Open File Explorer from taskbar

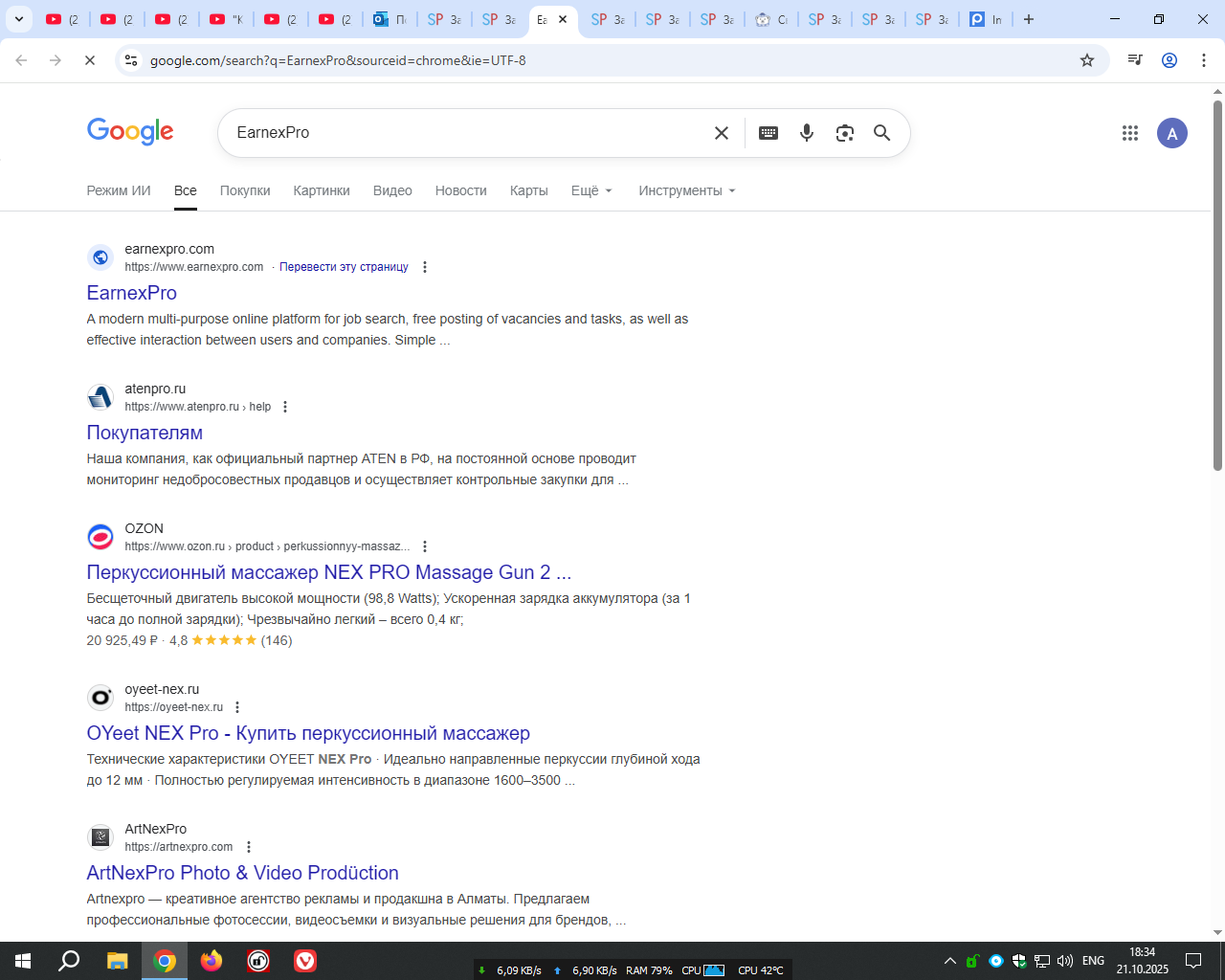tap(117, 961)
